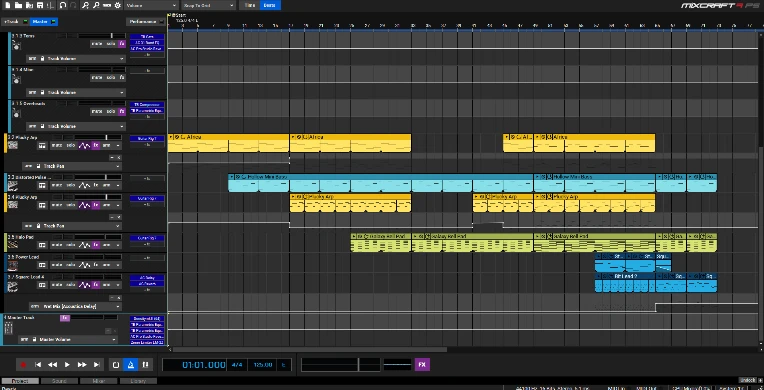This screenshot has height=390, width=764.
Task: Rewind to the start of the project
Action: click(x=38, y=365)
